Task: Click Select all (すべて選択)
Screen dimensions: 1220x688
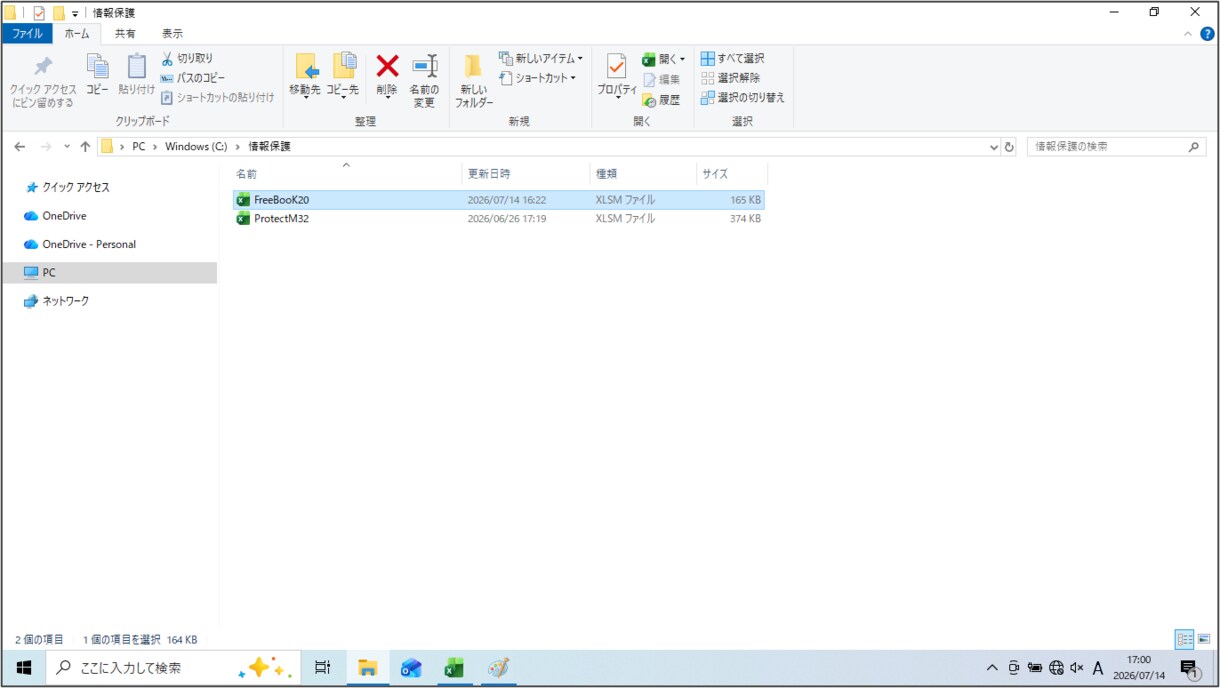Action: [732, 58]
